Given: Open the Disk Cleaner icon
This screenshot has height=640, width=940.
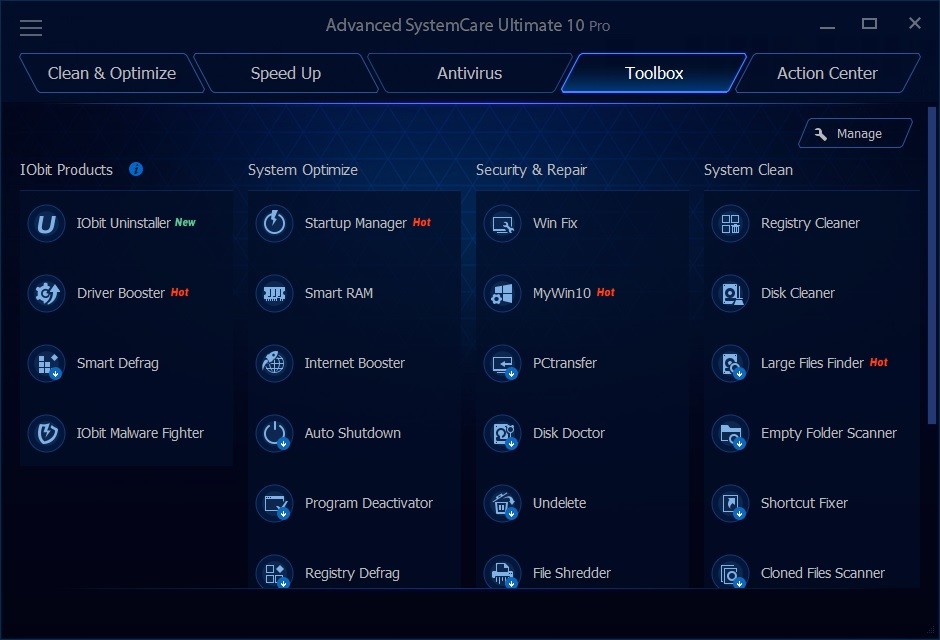Looking at the screenshot, I should click(x=730, y=294).
